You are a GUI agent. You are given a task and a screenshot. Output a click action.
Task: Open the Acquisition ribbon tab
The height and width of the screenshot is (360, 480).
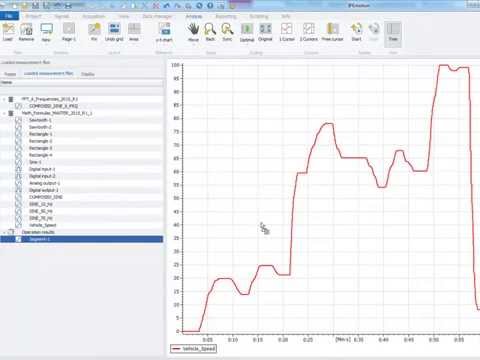[x=94, y=16]
